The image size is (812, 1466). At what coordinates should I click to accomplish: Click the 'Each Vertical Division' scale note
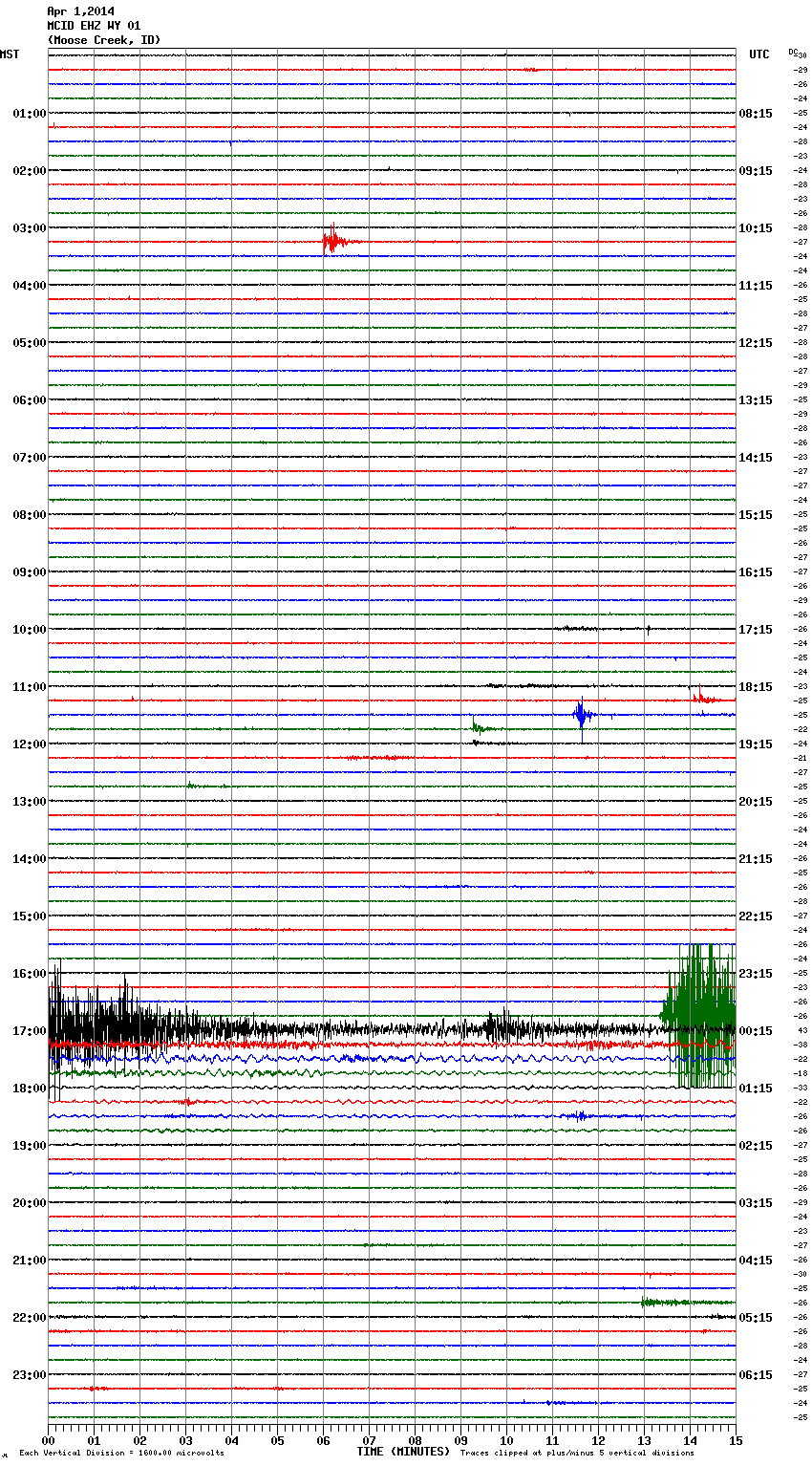(121, 1454)
